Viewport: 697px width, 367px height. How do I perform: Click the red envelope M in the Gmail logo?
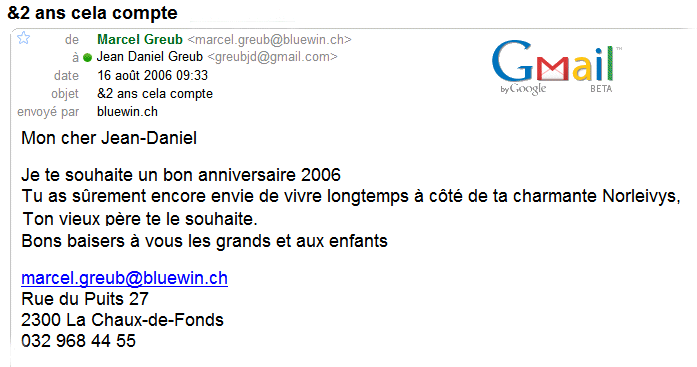(553, 69)
